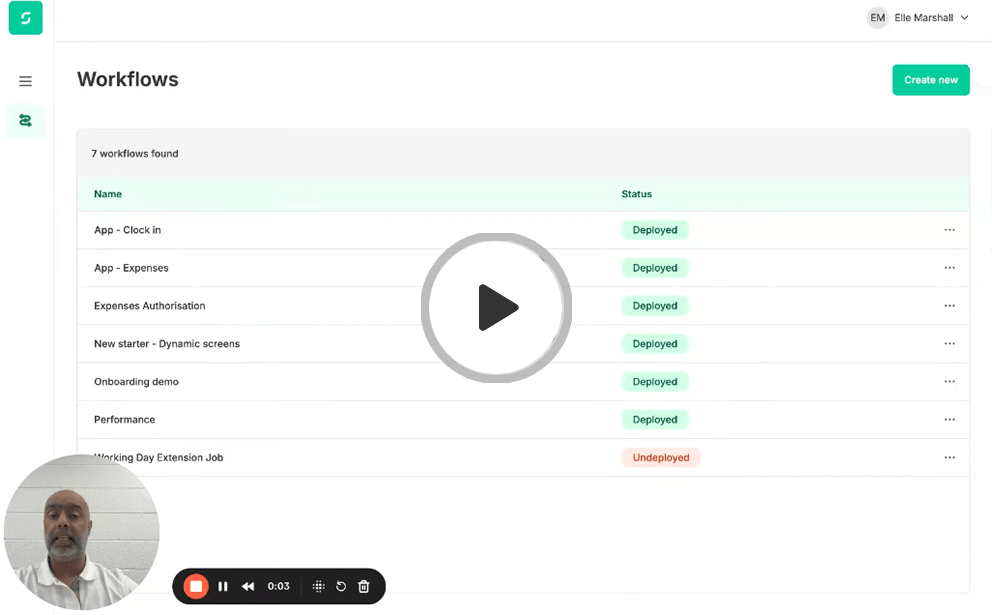This screenshot has height=615, width=992.
Task: Pause the screen recording
Action: [223, 587]
